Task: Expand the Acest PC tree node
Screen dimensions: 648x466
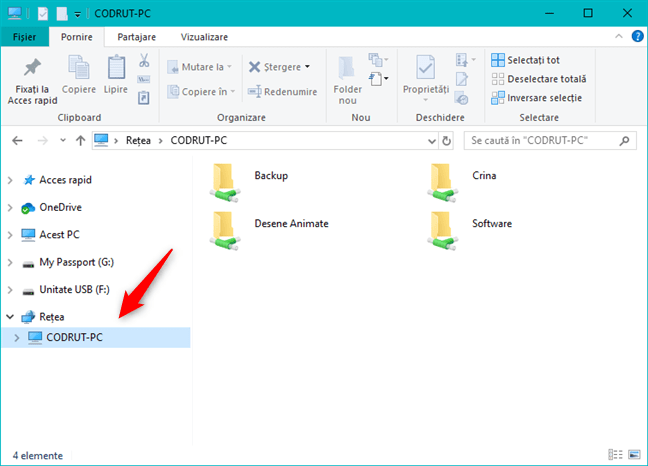Action: [10, 235]
